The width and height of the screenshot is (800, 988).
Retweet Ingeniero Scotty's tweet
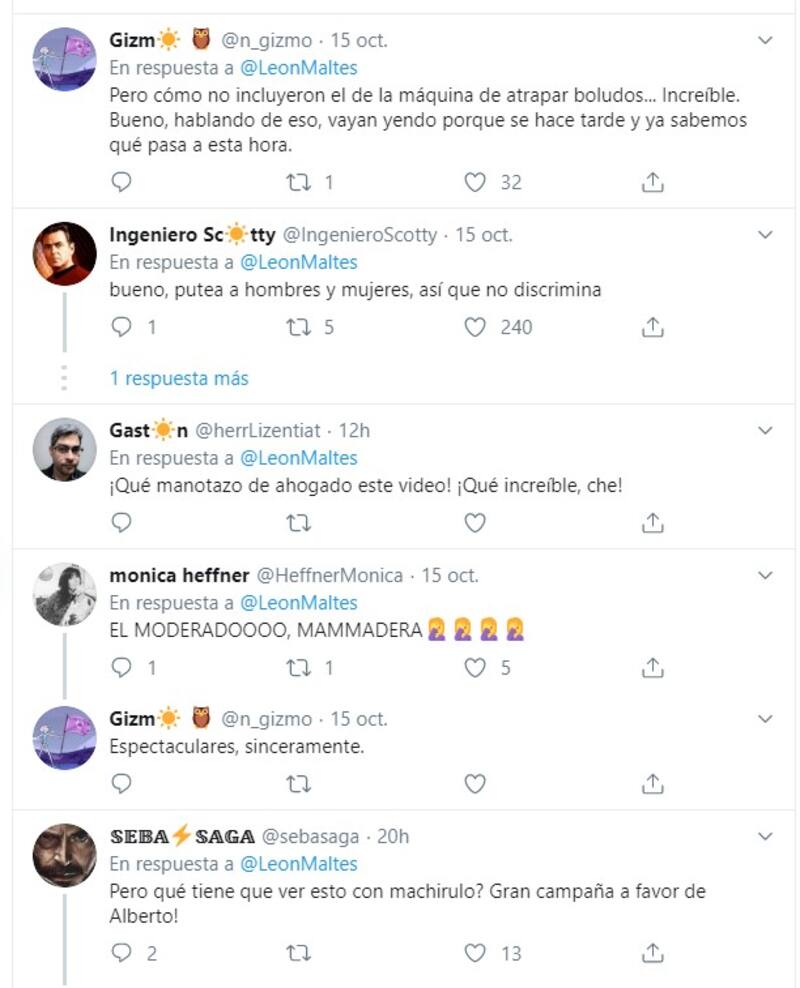click(x=299, y=327)
